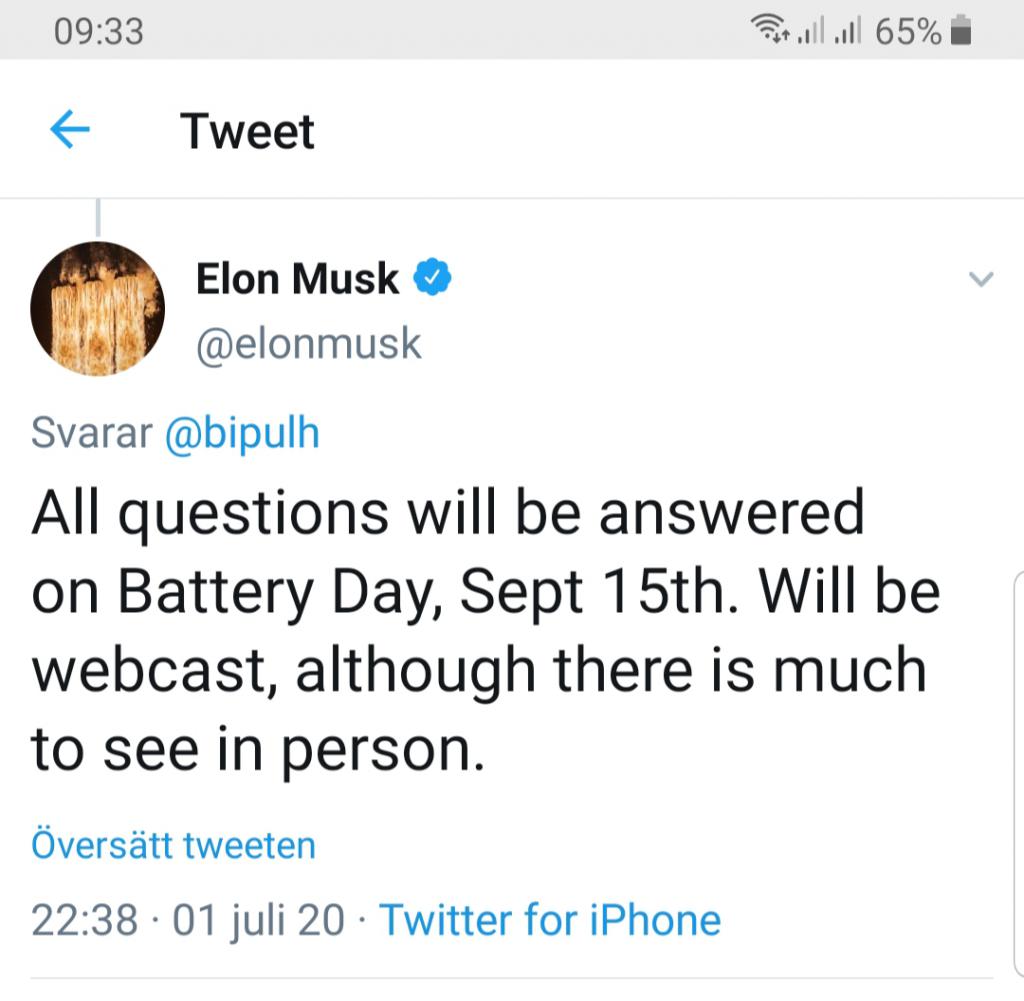Open the @elonmusk handle
The image size is (1024, 1001).
309,343
